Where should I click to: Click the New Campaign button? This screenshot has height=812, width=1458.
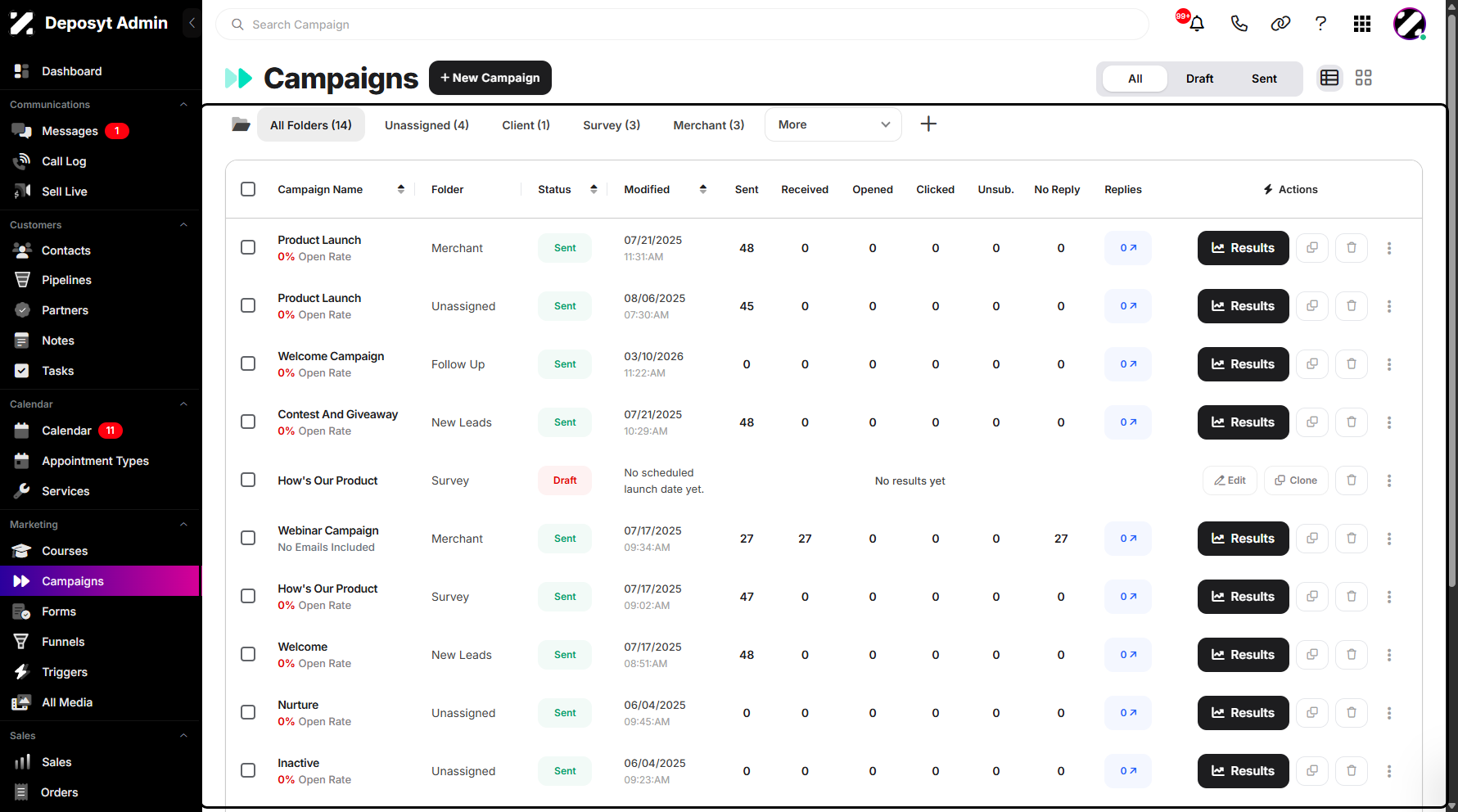(x=490, y=78)
